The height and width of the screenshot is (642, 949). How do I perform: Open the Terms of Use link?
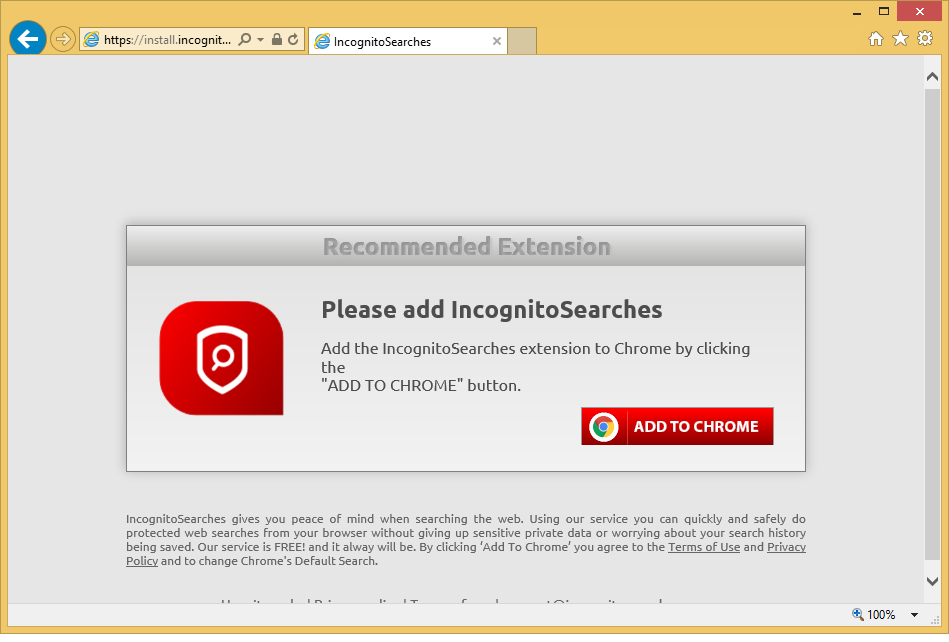[x=704, y=547]
